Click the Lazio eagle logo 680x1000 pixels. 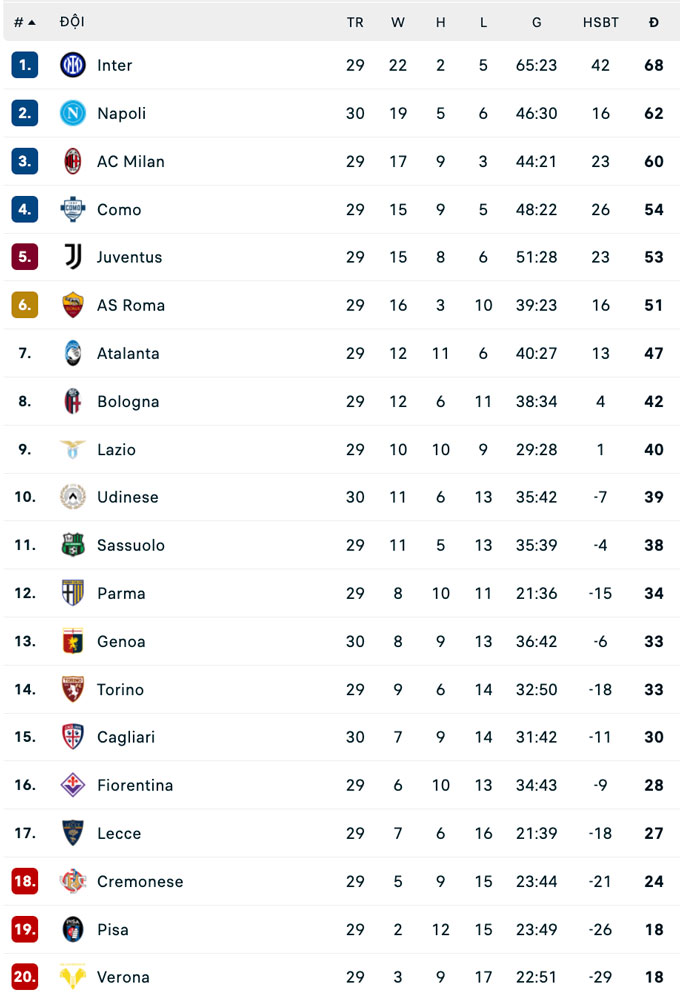pos(73,449)
